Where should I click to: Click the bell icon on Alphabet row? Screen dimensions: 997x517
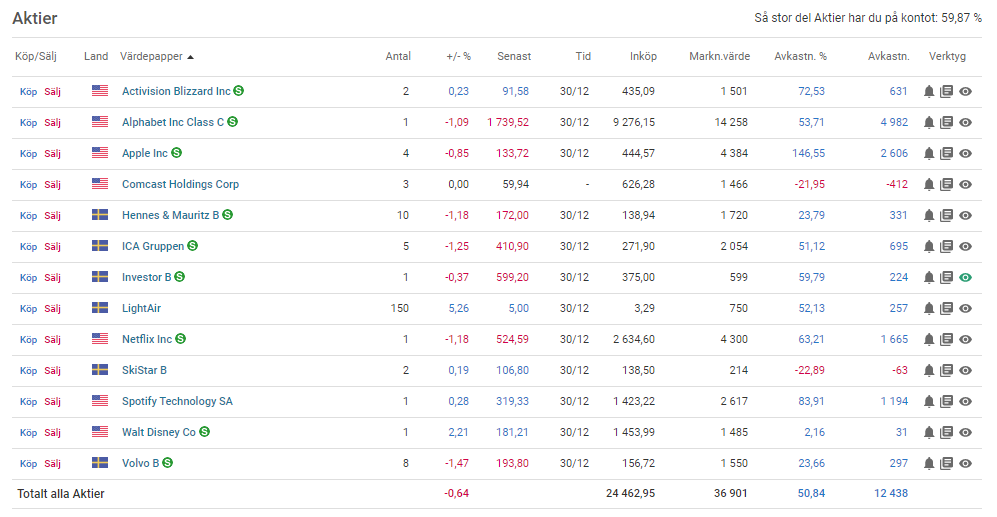pos(929,122)
